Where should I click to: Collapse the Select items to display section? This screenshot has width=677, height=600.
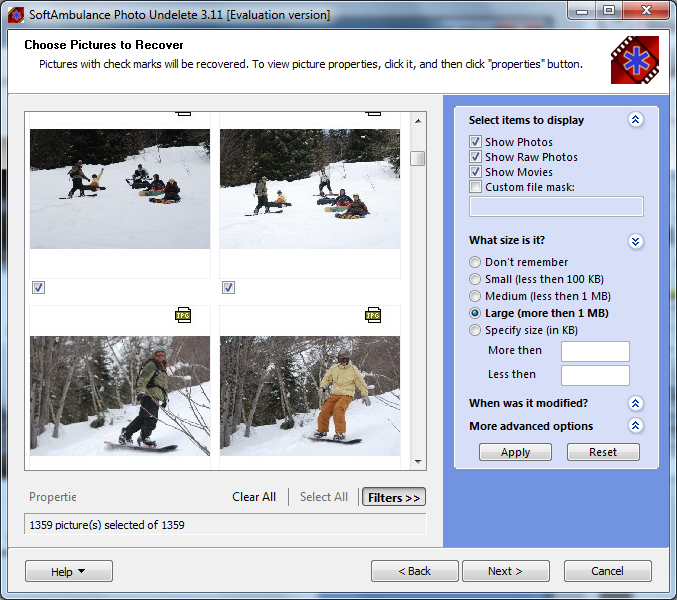pyautogui.click(x=636, y=120)
